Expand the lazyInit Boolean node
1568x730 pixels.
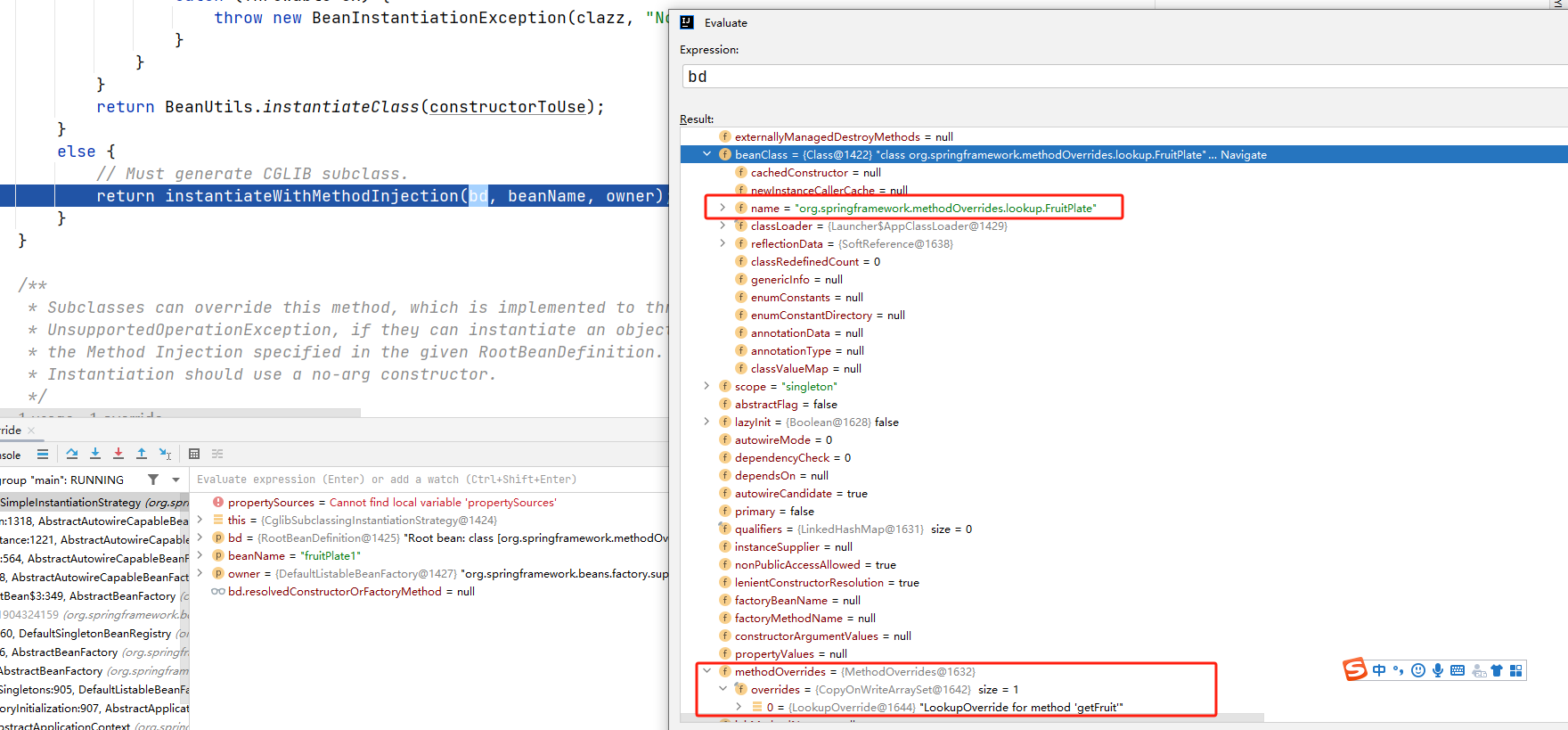(x=707, y=422)
